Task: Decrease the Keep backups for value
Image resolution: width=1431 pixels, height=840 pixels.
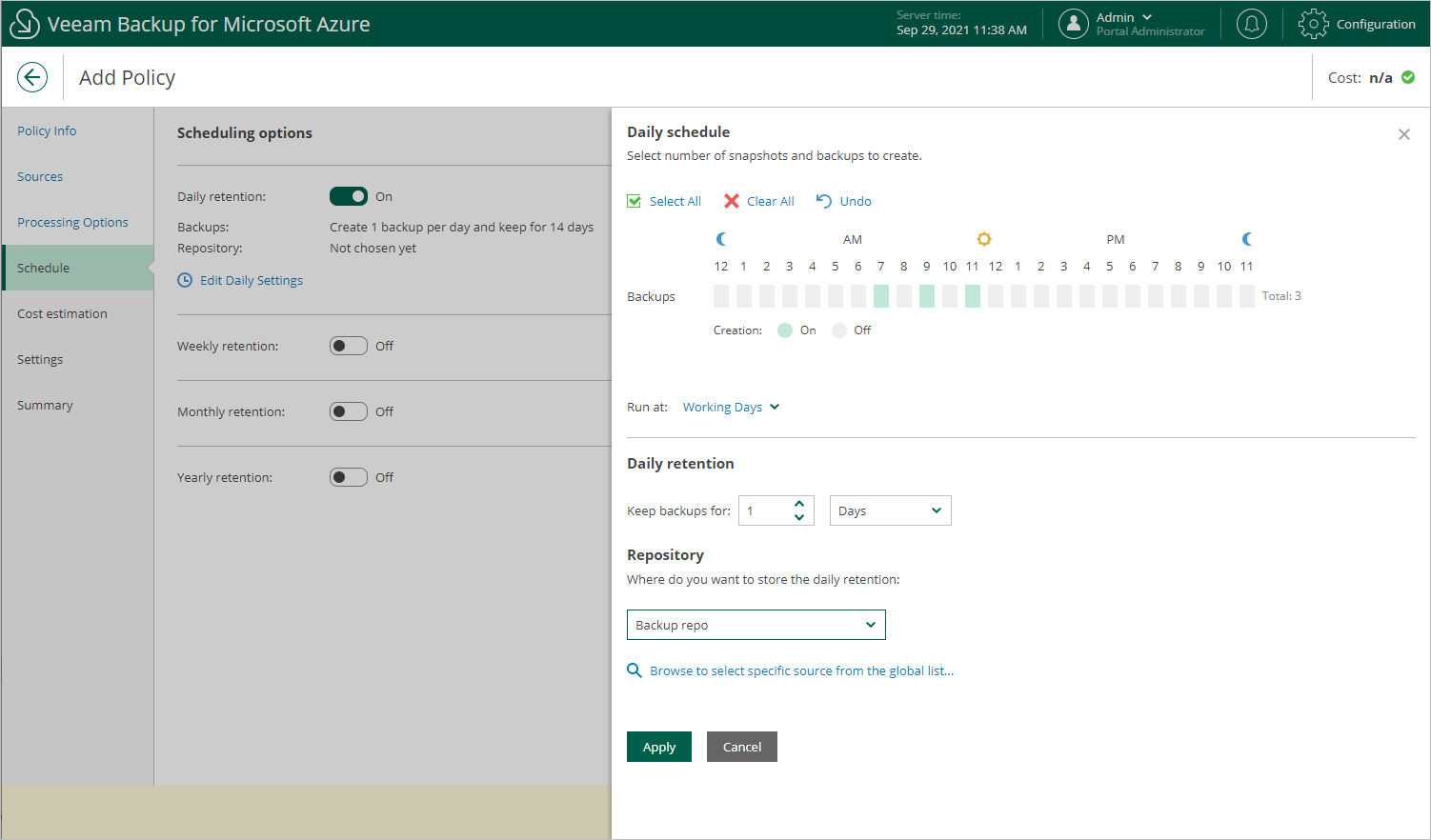Action: coord(799,518)
